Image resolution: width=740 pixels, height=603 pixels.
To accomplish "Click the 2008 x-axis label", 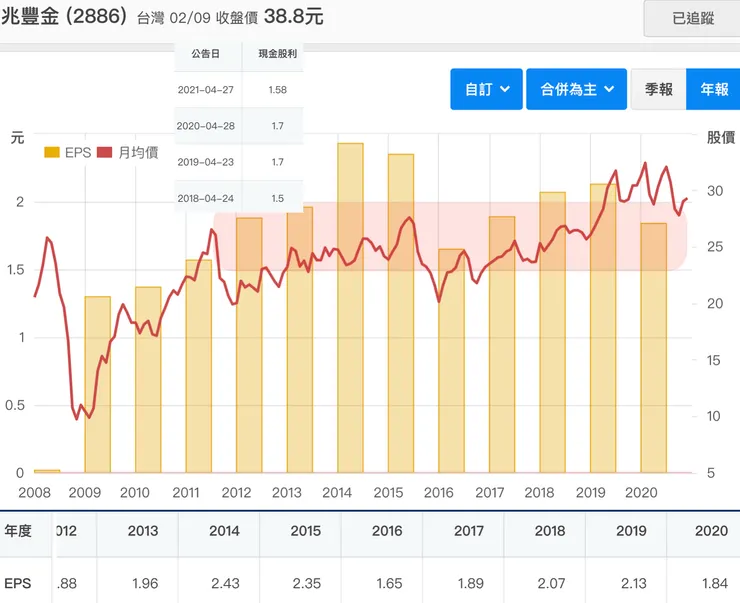I will tap(34, 493).
